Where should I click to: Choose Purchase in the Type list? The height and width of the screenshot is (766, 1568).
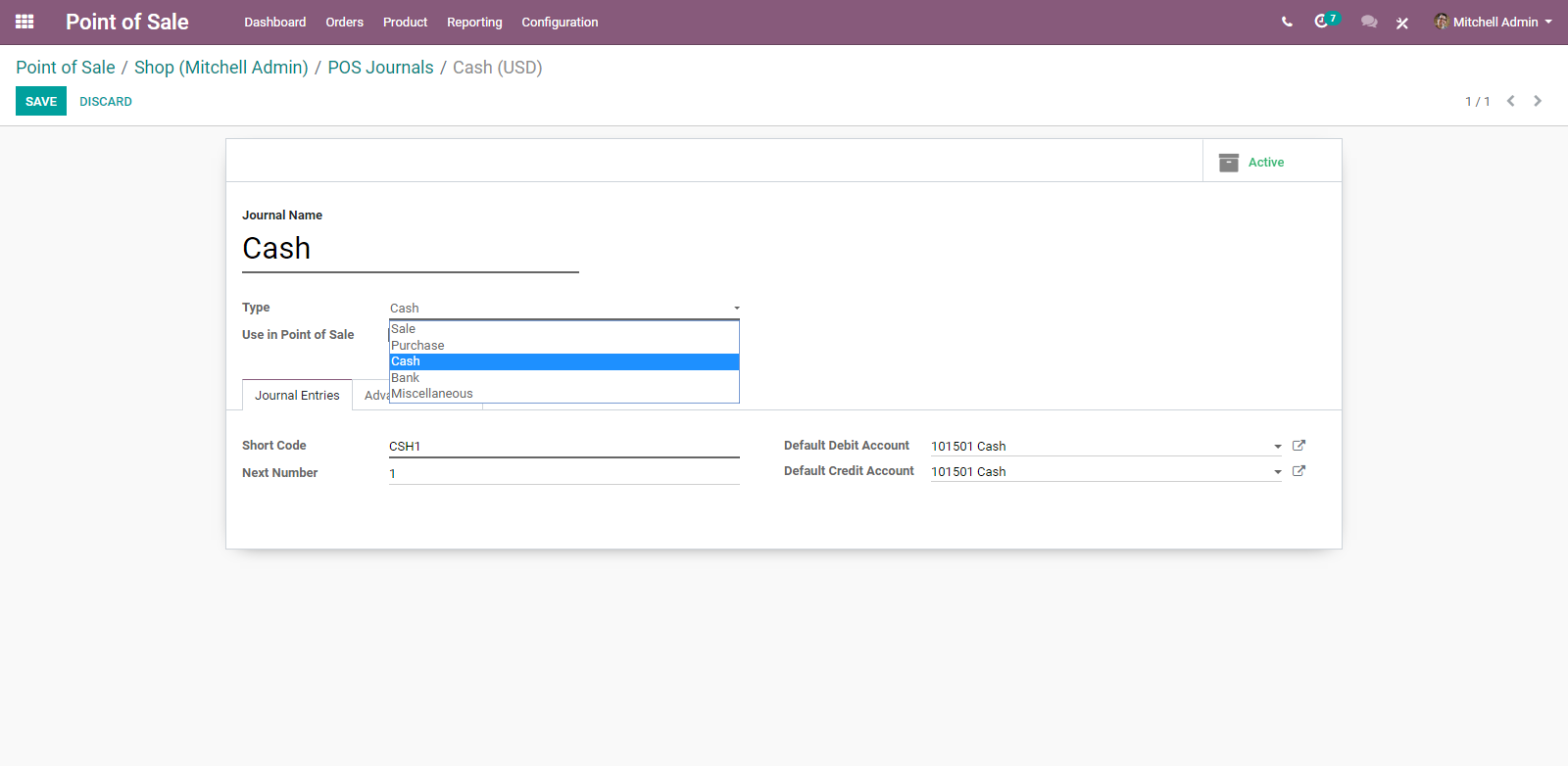pyautogui.click(x=563, y=346)
